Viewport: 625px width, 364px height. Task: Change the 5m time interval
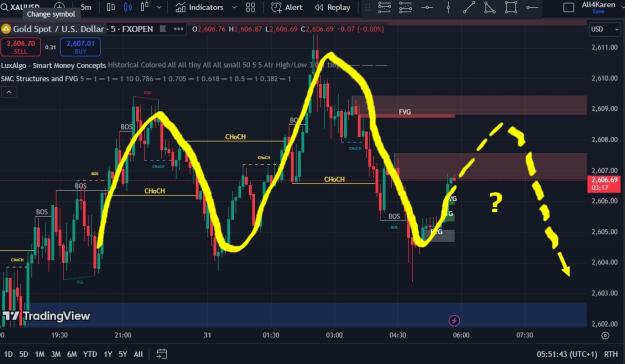[85, 7]
